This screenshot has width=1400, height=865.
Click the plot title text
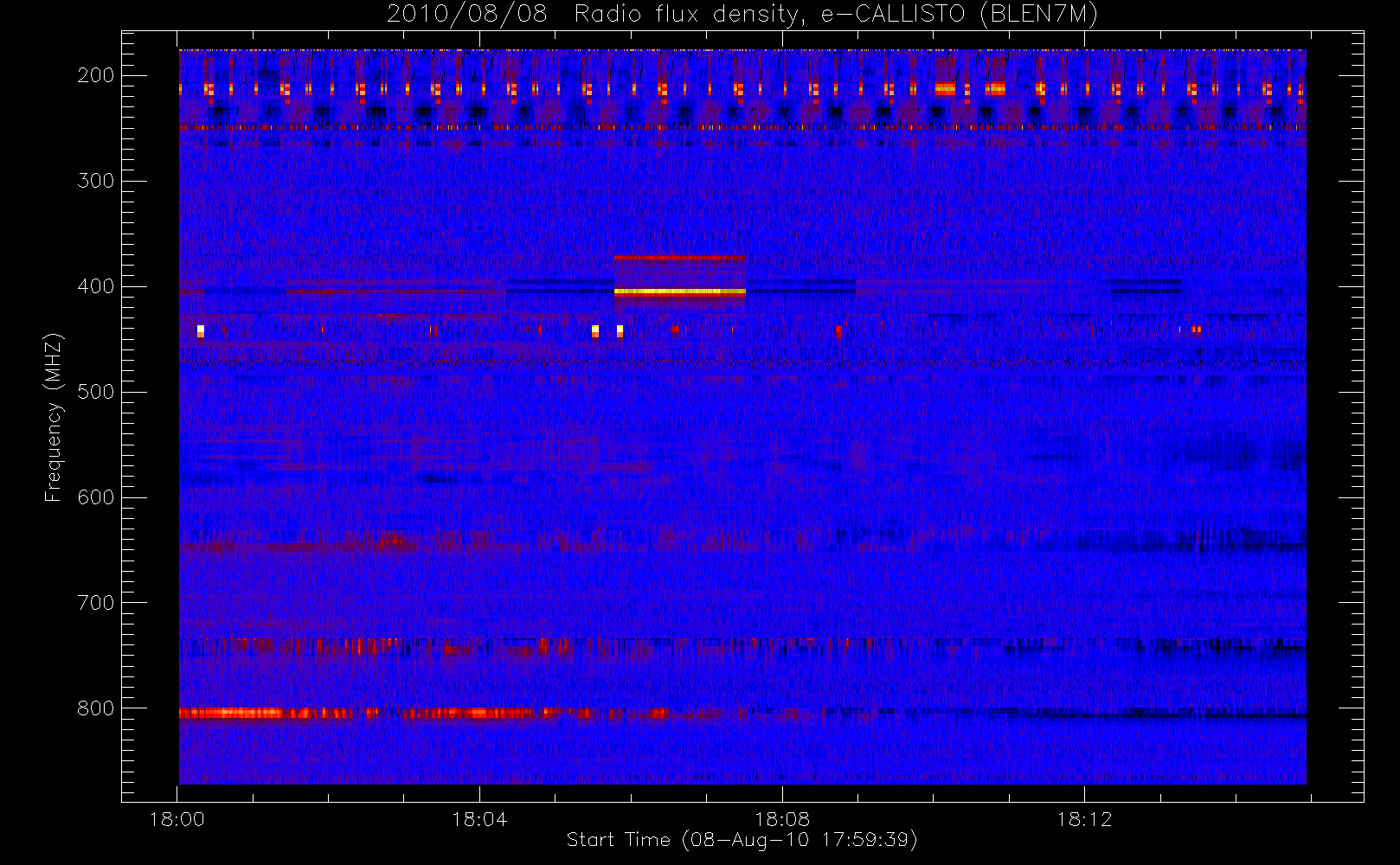coord(742,15)
